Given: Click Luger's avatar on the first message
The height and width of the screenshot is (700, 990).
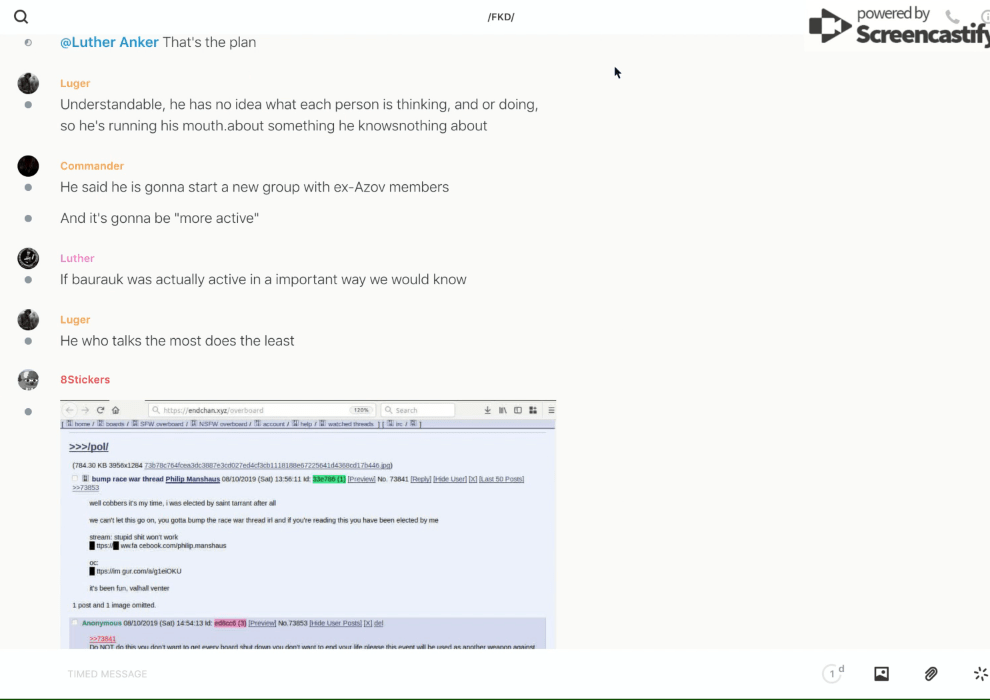Looking at the screenshot, I should pyautogui.click(x=28, y=84).
